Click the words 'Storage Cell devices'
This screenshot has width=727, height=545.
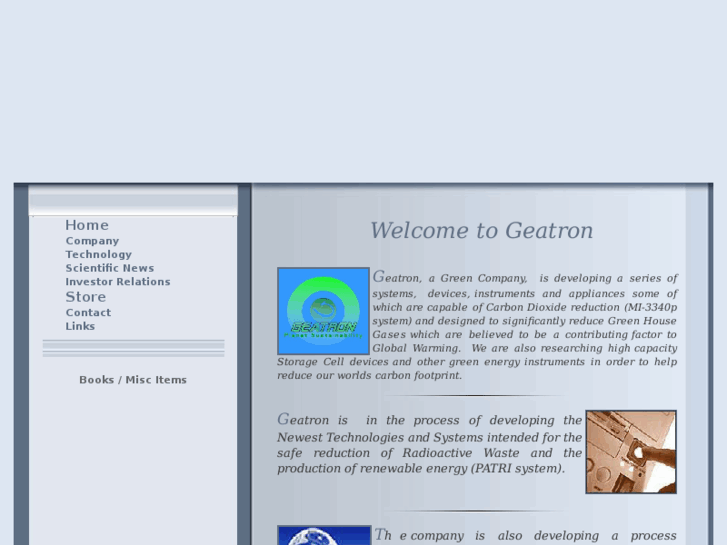333,362
